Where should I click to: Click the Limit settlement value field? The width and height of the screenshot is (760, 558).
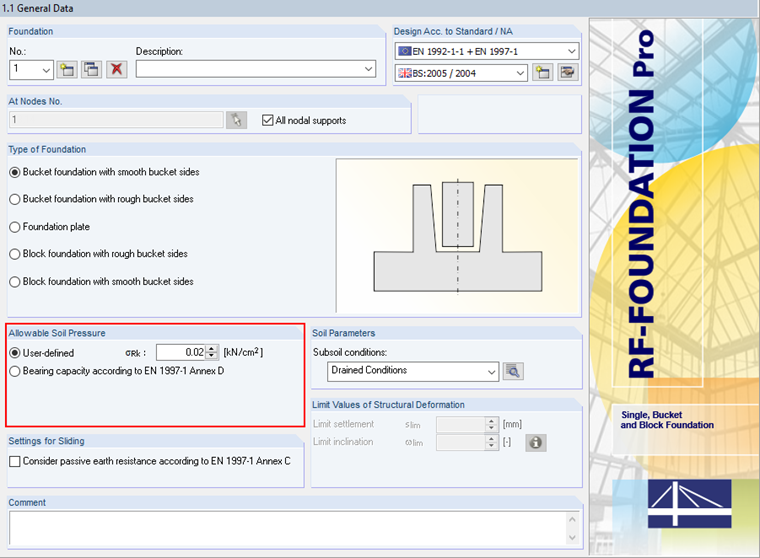tap(461, 425)
